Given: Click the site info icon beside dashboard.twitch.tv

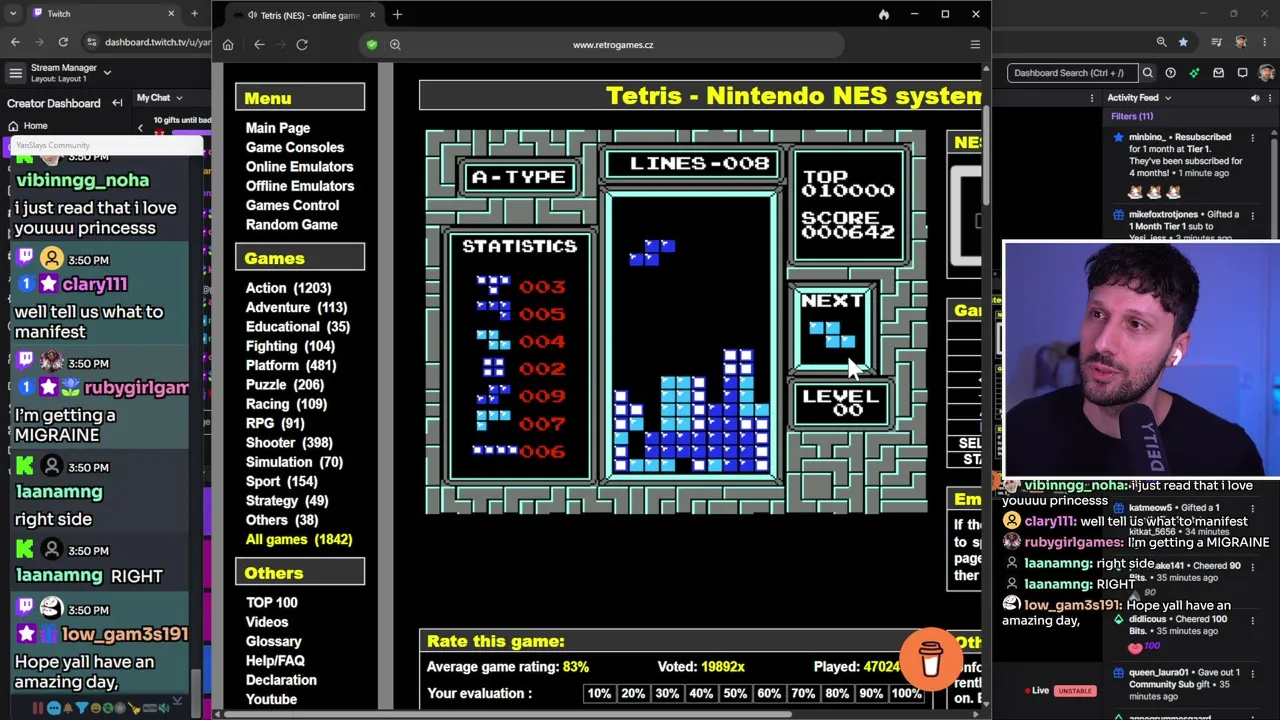Looking at the screenshot, I should (92, 42).
